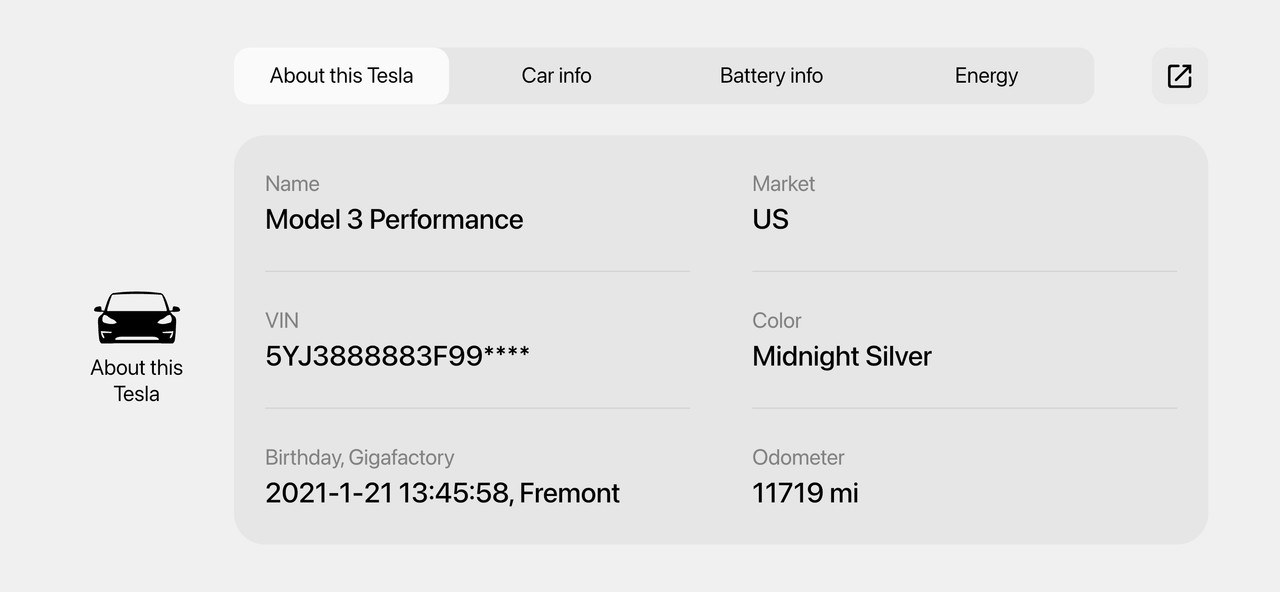
Task: Click the Model 3 Performance name value
Action: [x=394, y=220]
